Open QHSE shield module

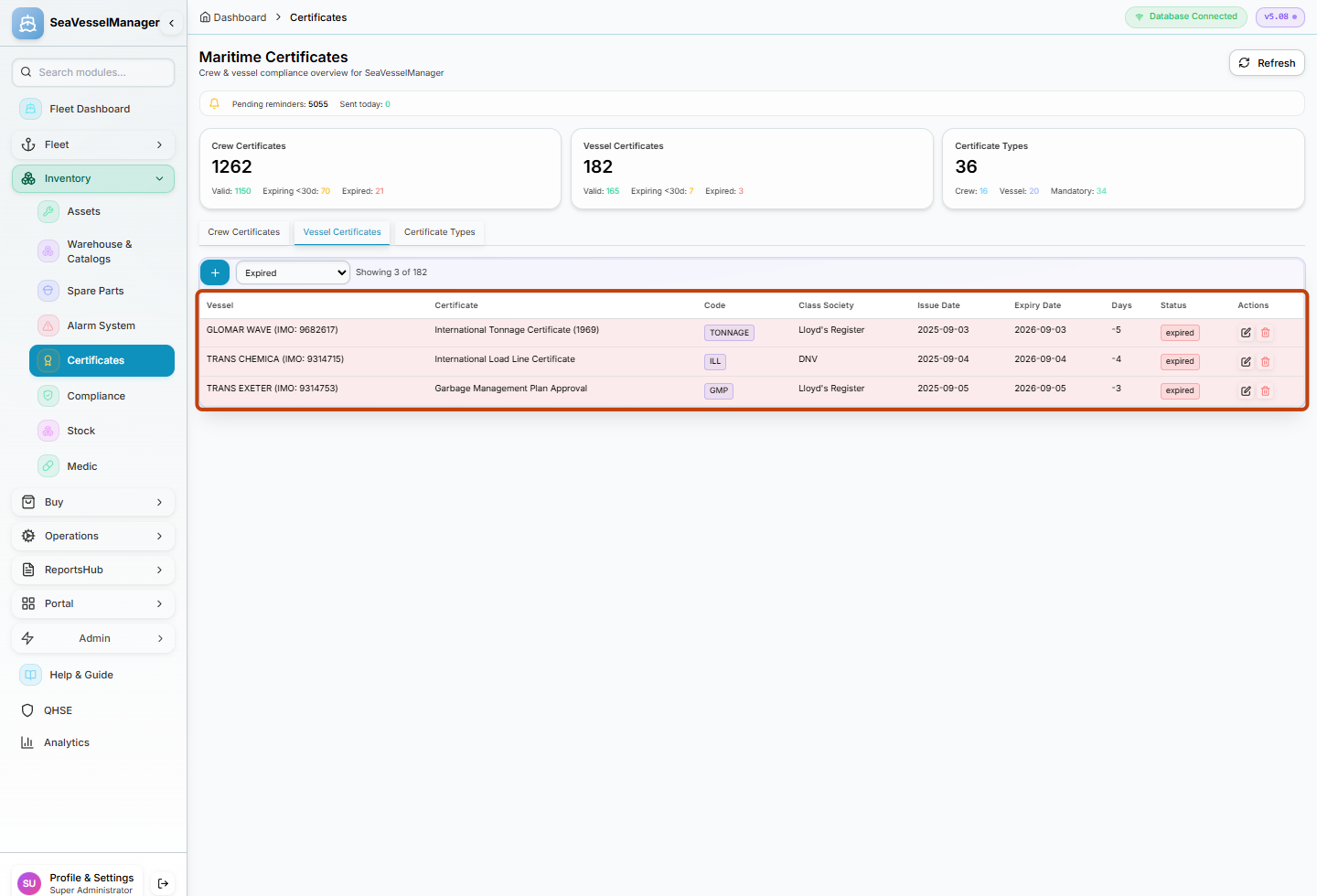pos(93,710)
